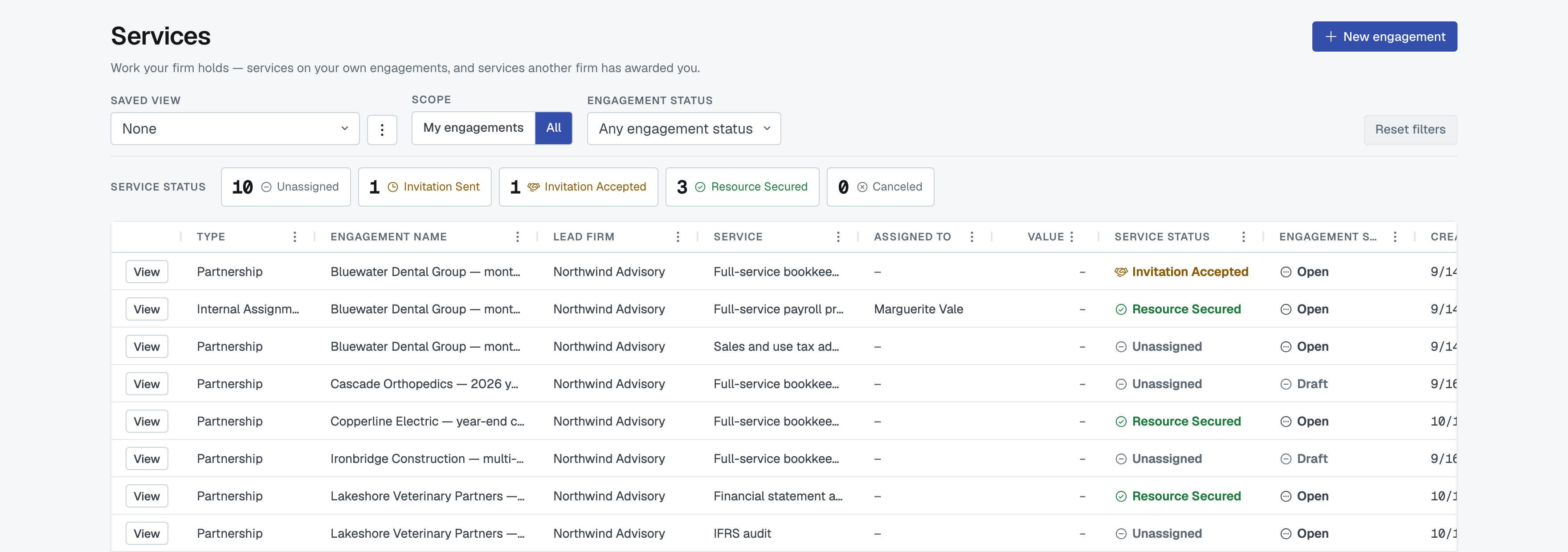The image size is (1568, 552).
Task: Open Engagement Status column options menu
Action: click(x=1395, y=237)
